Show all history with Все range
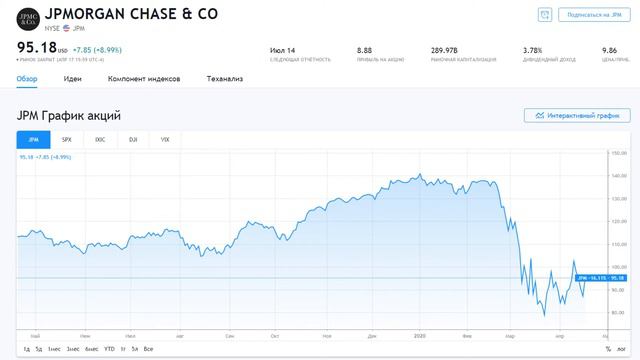This screenshot has width=640, height=360. 149,349
